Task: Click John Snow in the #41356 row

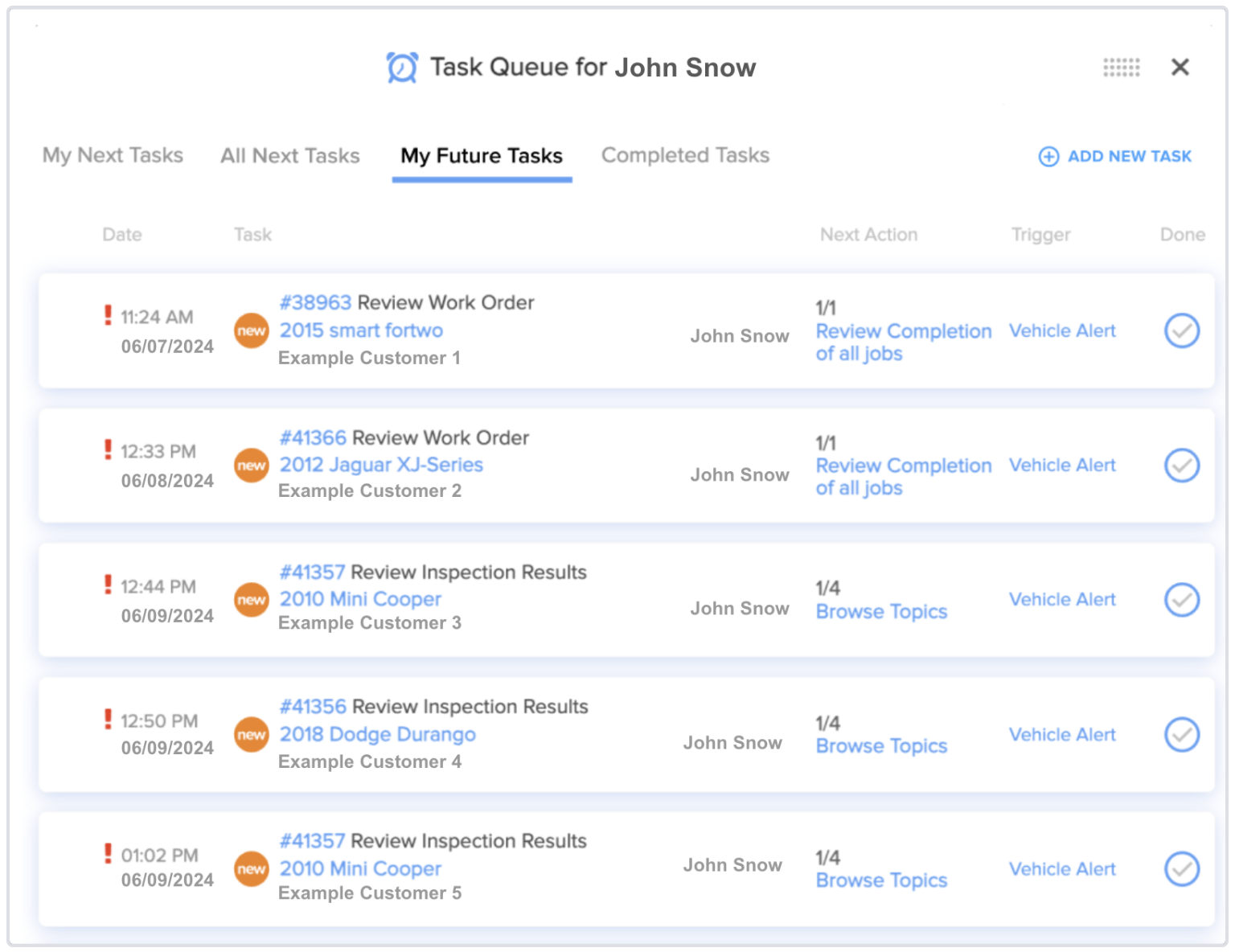Action: [x=732, y=742]
